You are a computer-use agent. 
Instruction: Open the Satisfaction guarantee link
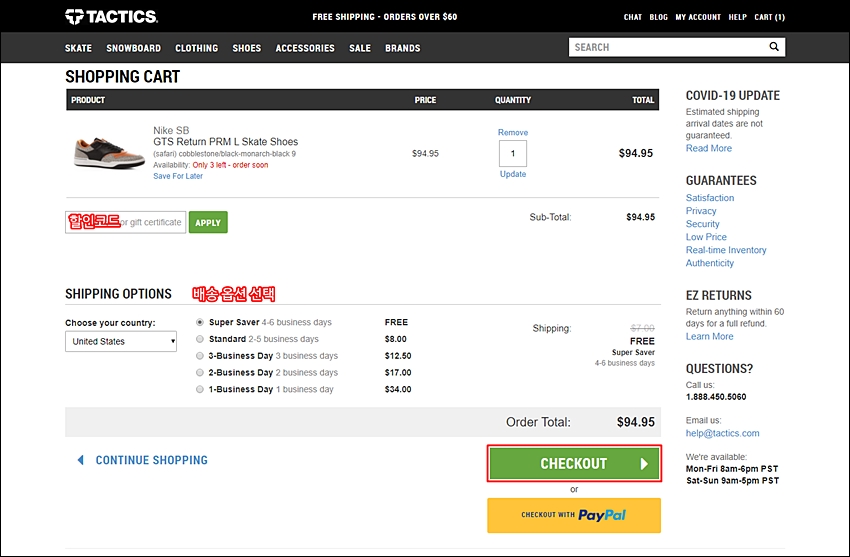(x=710, y=198)
